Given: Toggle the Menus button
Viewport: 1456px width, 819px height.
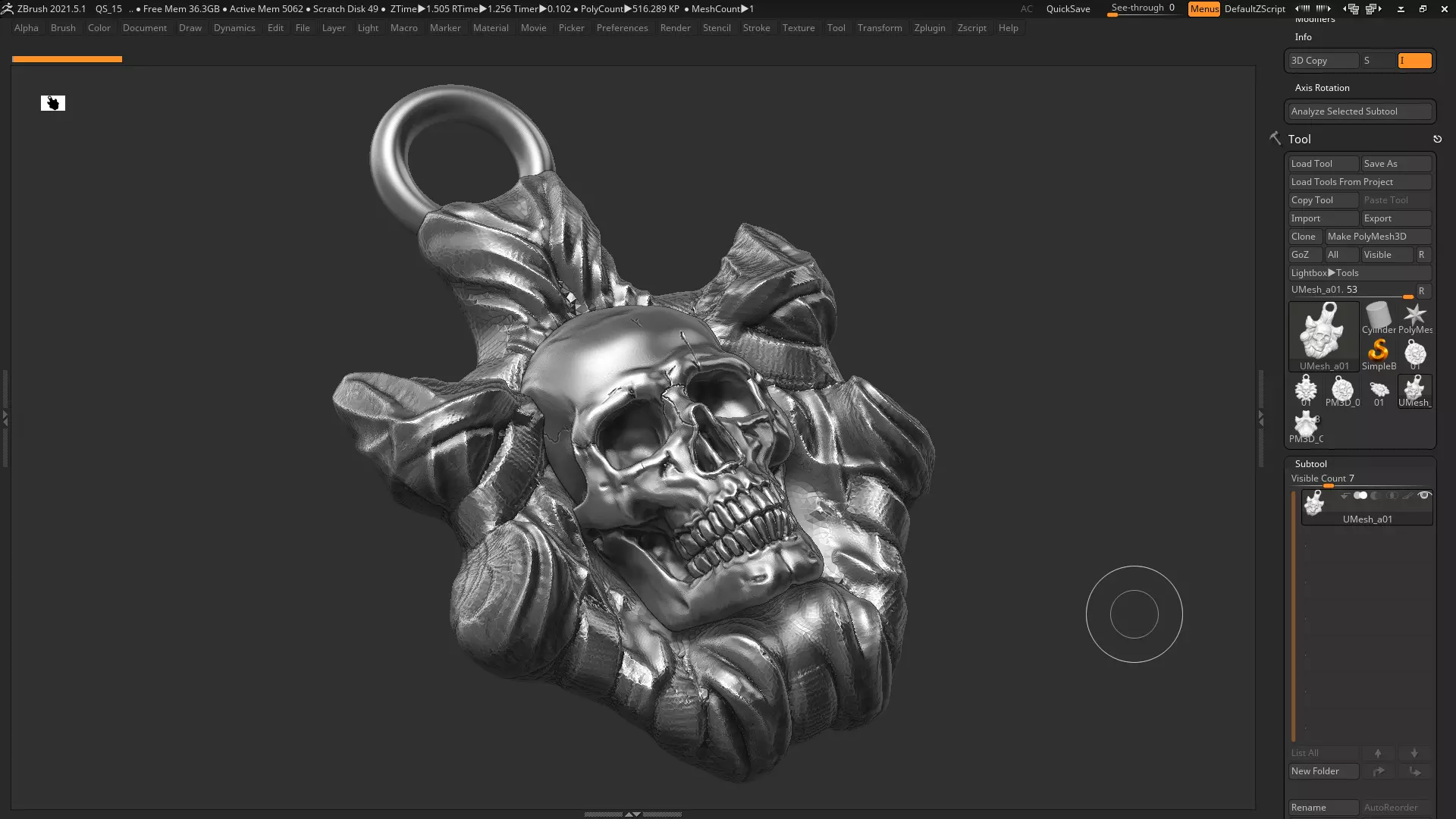Looking at the screenshot, I should pyautogui.click(x=1204, y=9).
